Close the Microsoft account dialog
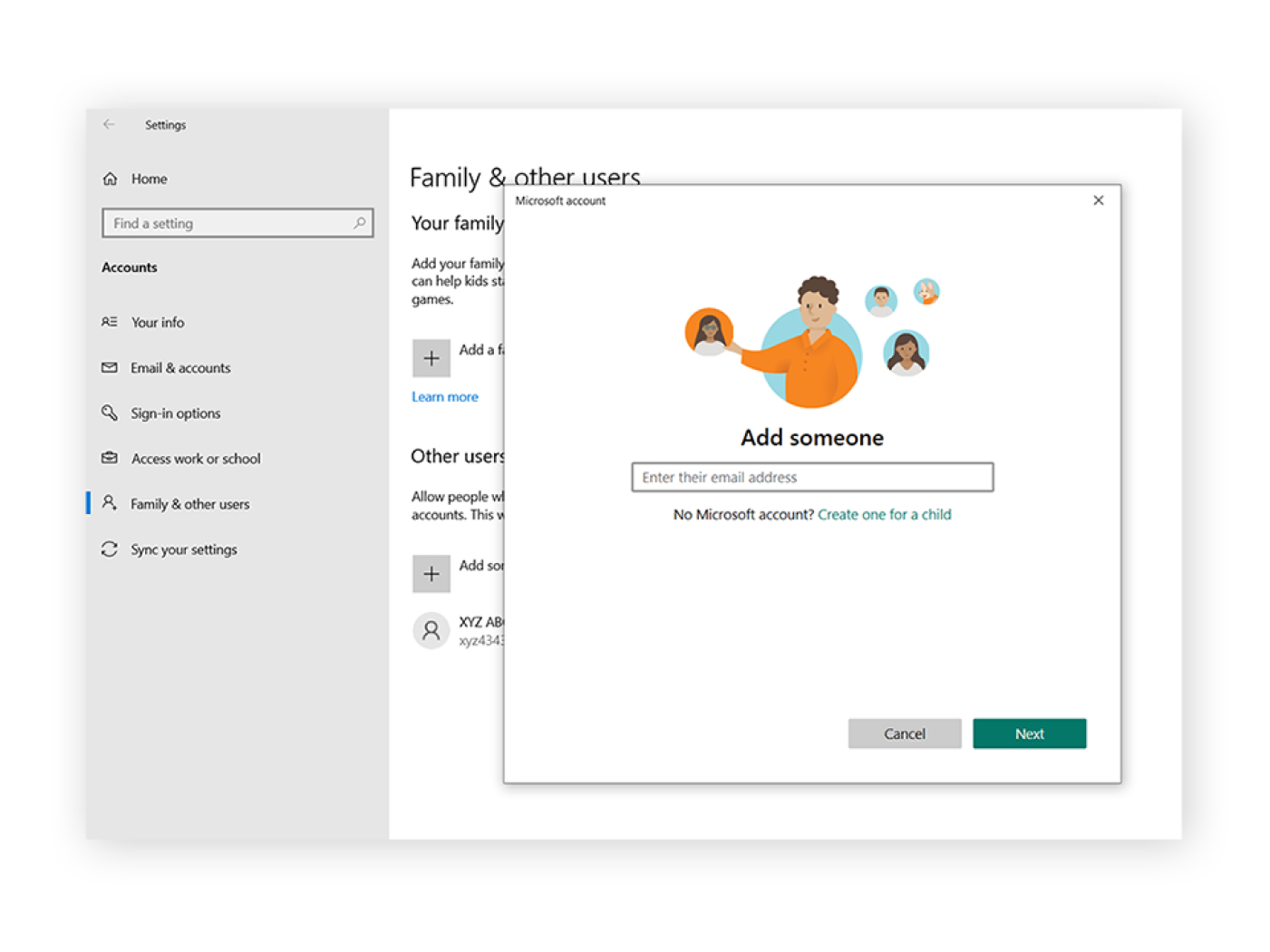 [1098, 200]
